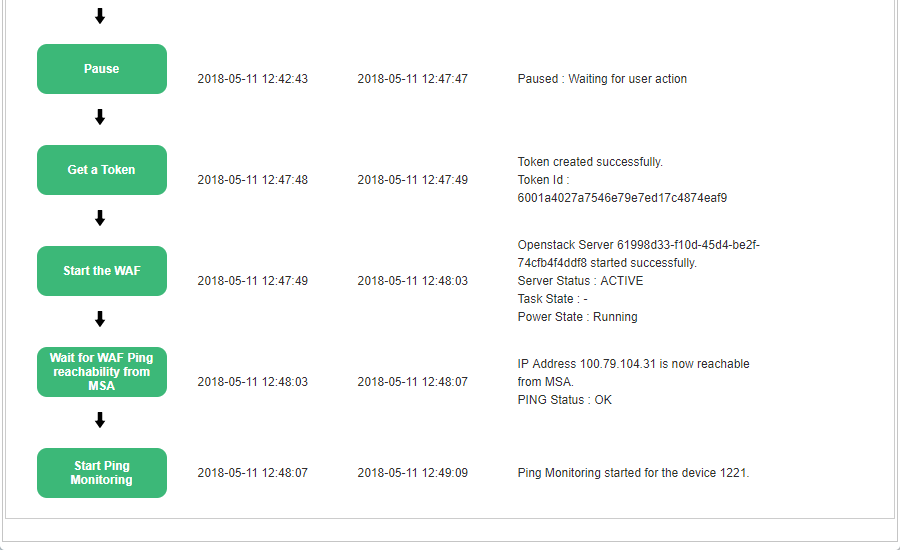
Task: Open the Start the WAF step
Action: pos(102,271)
